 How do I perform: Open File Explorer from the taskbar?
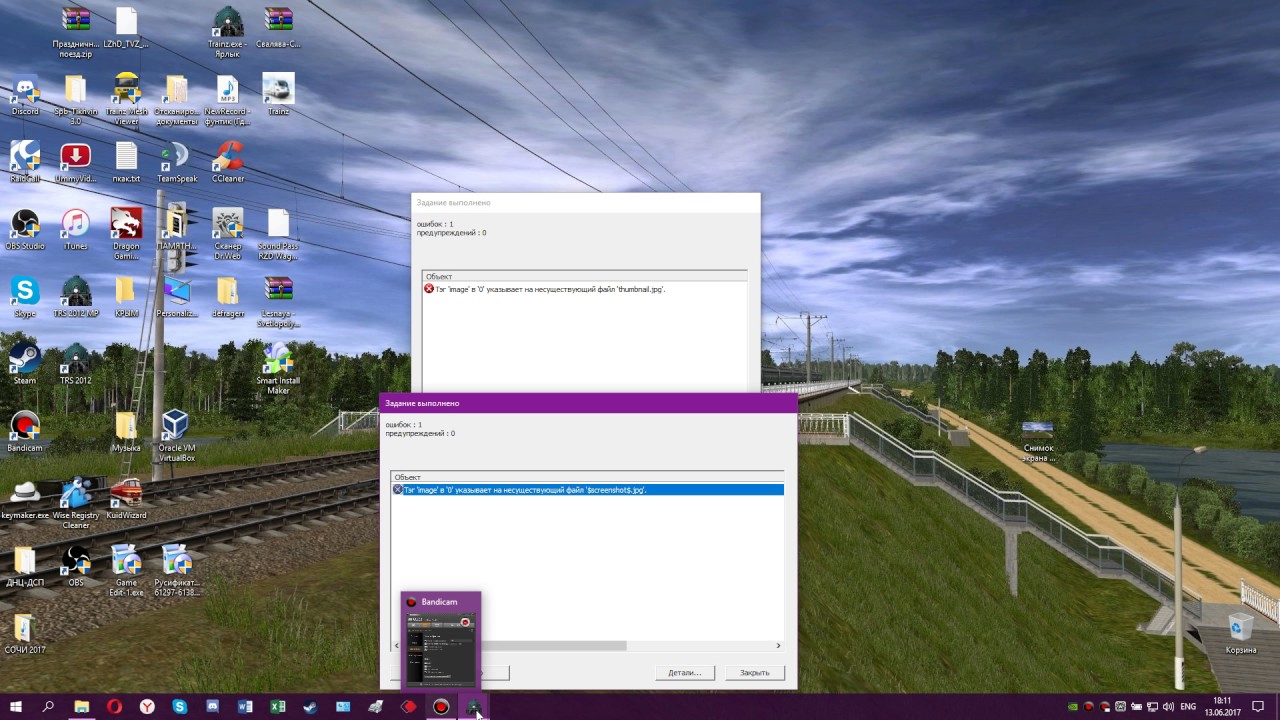(x=81, y=707)
